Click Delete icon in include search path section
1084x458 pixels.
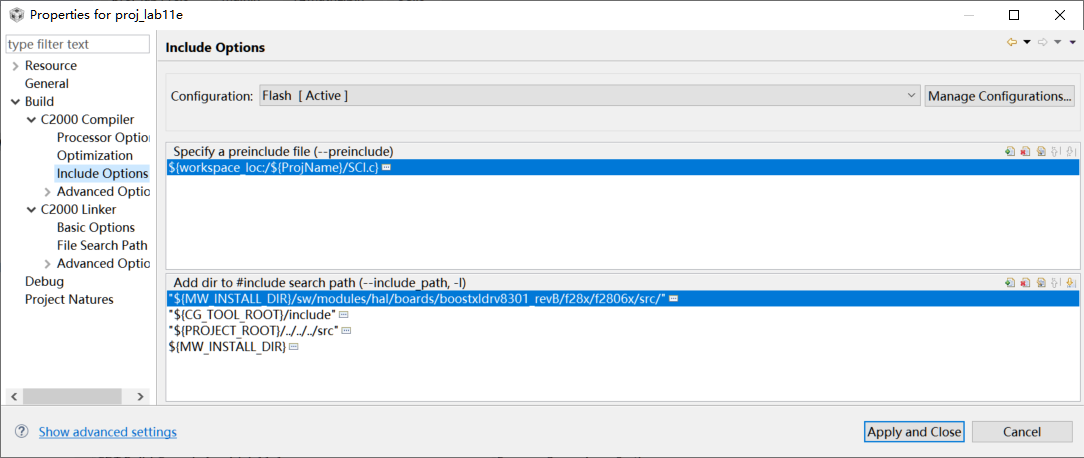click(x=1025, y=282)
